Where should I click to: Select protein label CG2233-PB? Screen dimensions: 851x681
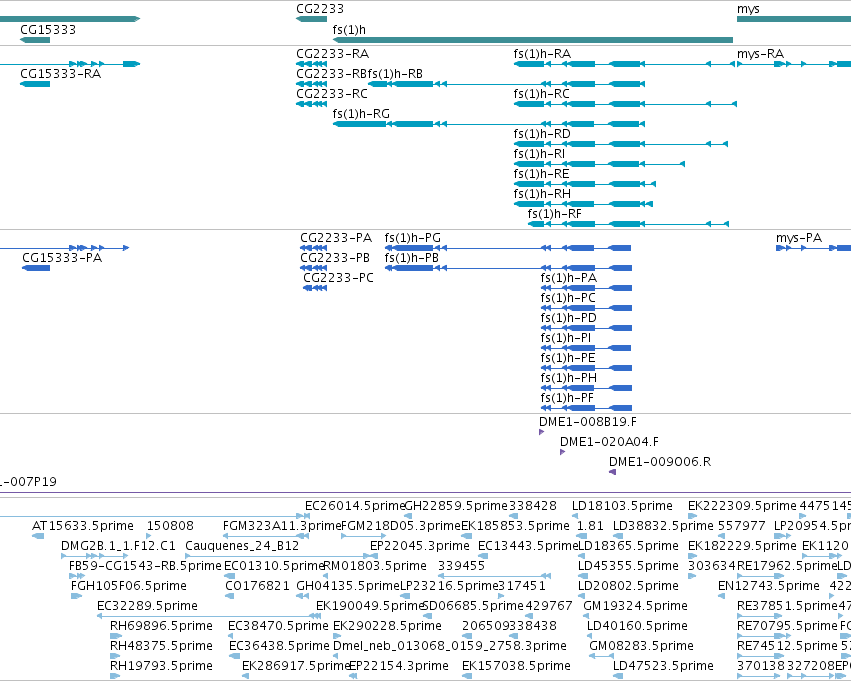(x=335, y=258)
